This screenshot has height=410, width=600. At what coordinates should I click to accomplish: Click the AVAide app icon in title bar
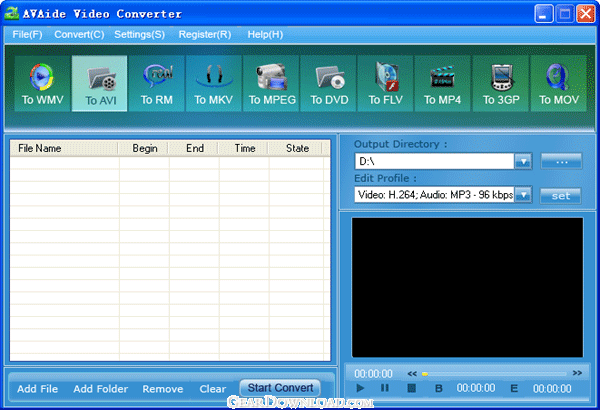[11, 14]
